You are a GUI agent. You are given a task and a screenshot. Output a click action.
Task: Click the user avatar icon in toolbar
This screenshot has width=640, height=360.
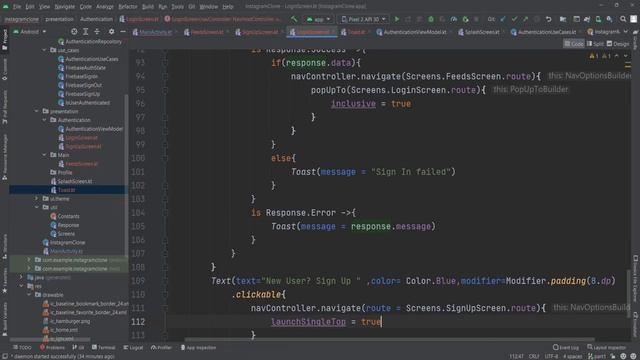coord(633,19)
